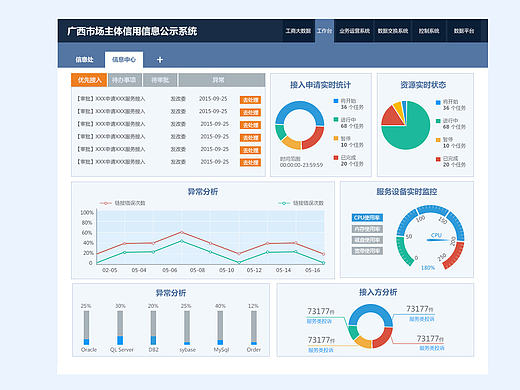Viewport: 520px width, 390px height.
Task: Open 服务类投诉 link on the red connector
Action: tap(432, 348)
